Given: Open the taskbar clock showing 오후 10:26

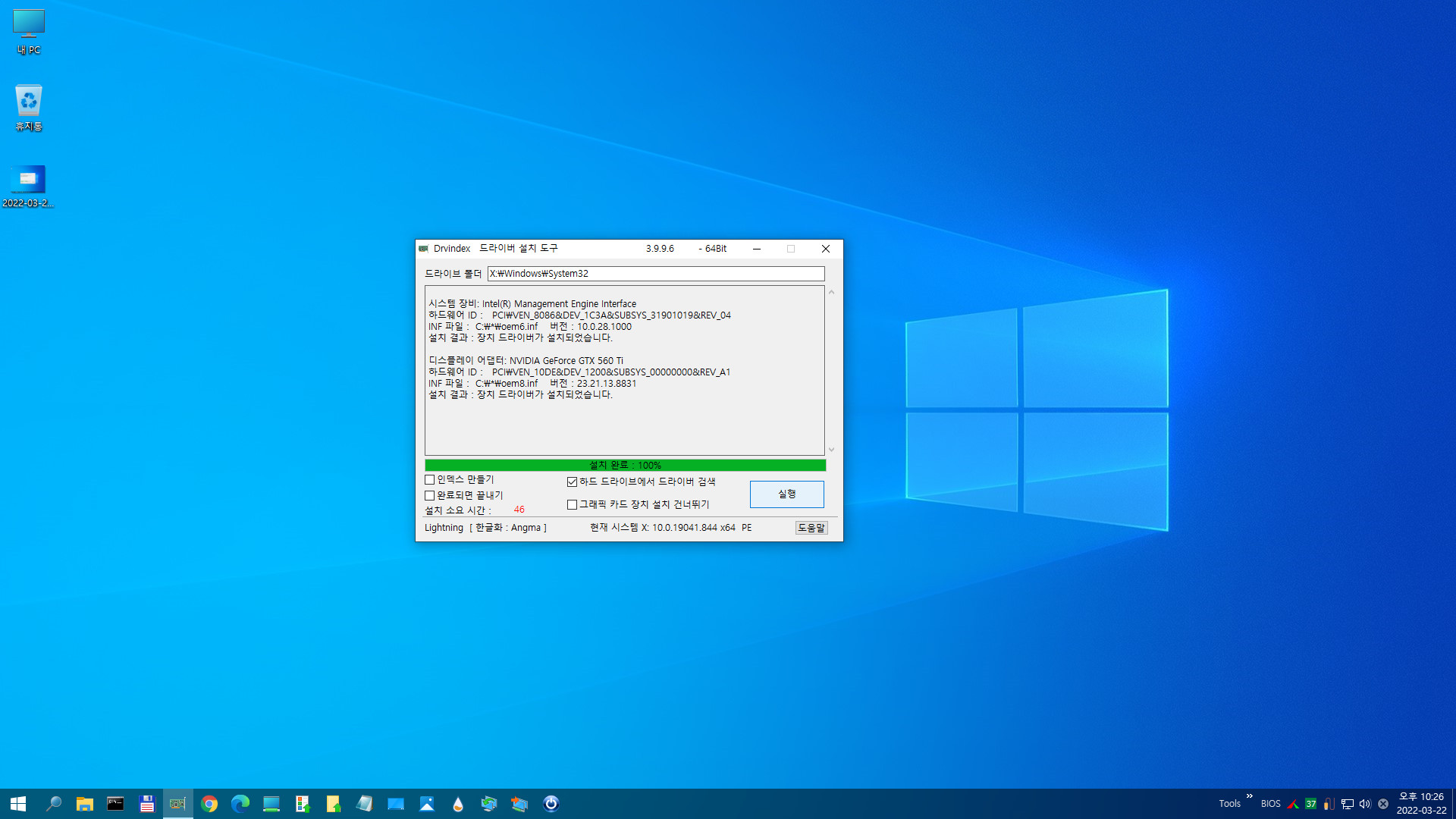Looking at the screenshot, I should pyautogui.click(x=1421, y=804).
